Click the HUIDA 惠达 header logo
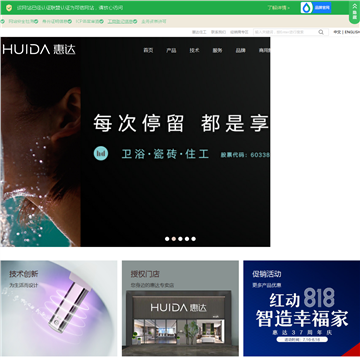The height and width of the screenshot is (360, 360). pyautogui.click(x=39, y=49)
